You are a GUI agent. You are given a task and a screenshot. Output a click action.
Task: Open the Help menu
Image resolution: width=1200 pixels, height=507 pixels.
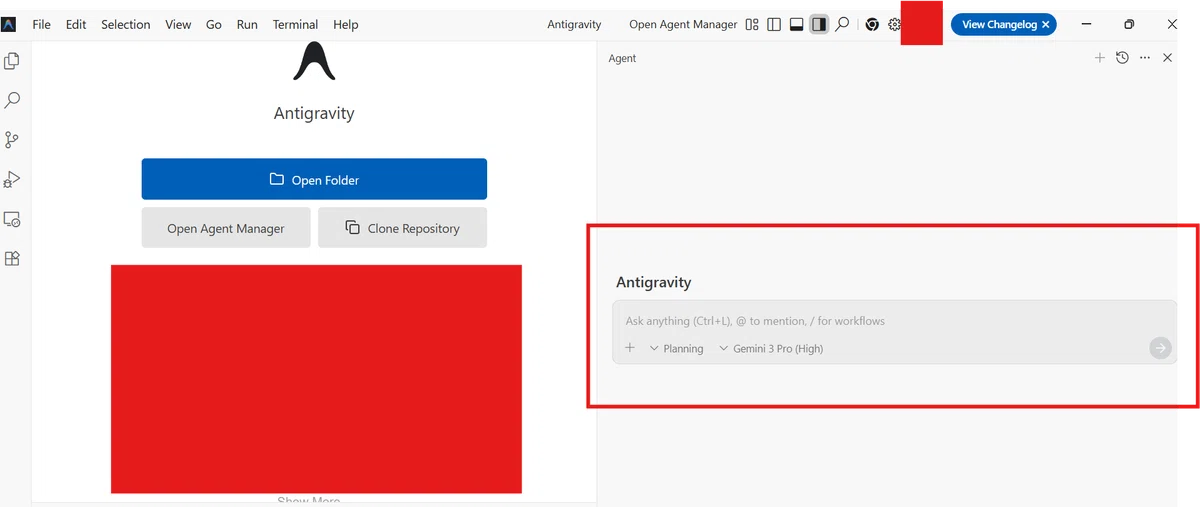pyautogui.click(x=346, y=24)
